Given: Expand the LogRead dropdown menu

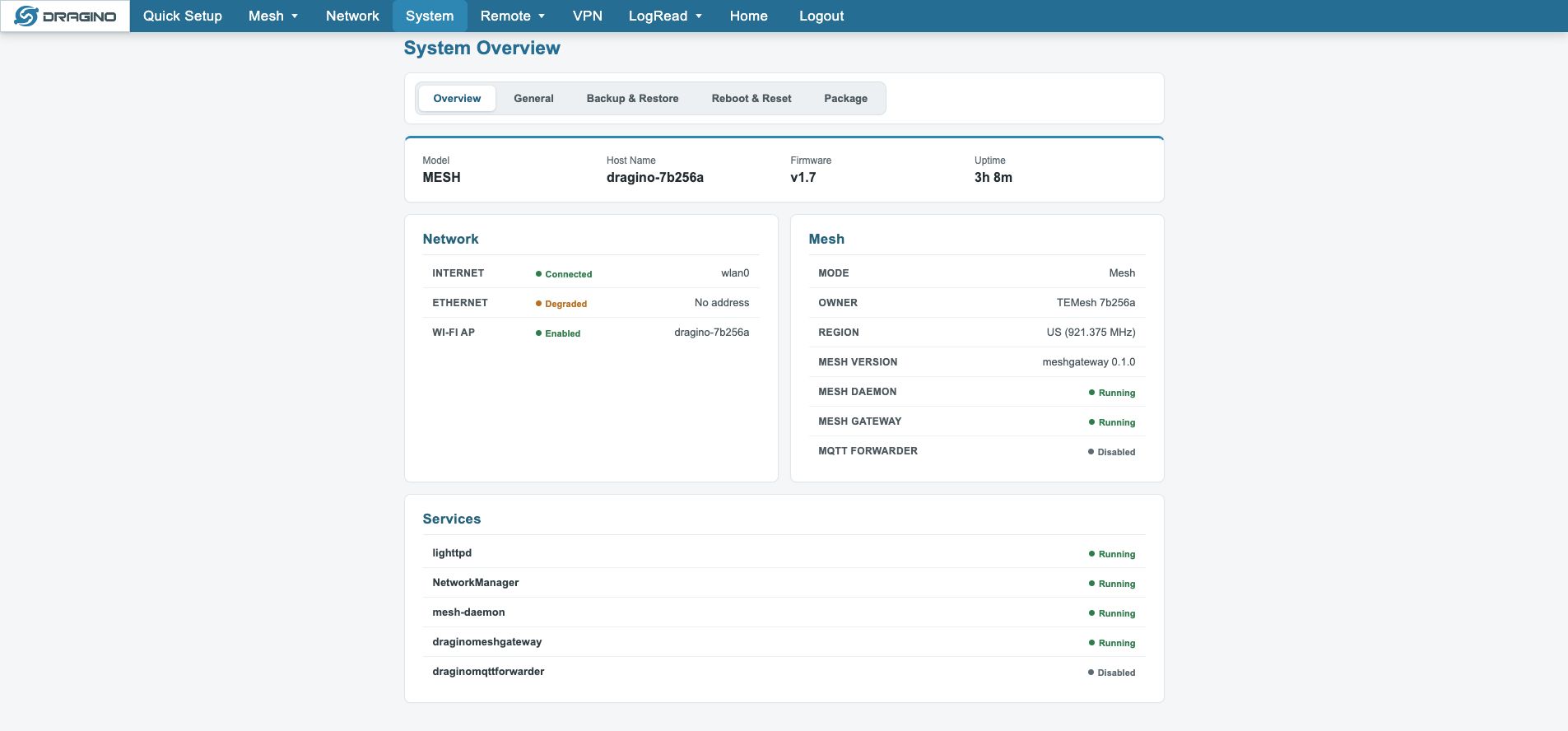Looking at the screenshot, I should click(665, 16).
